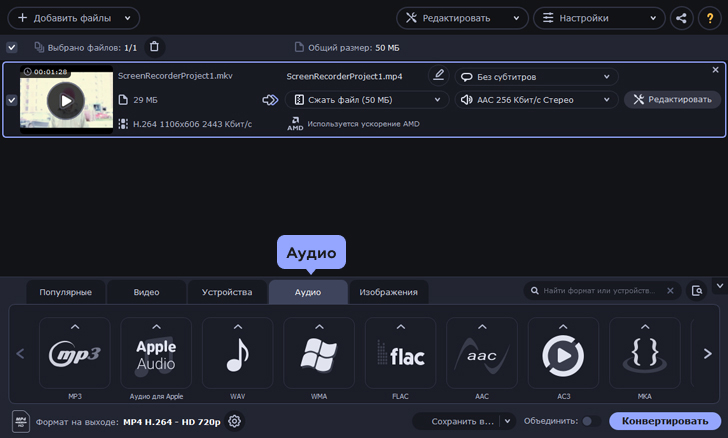
Task: Switch to the Видео tab
Action: [146, 292]
